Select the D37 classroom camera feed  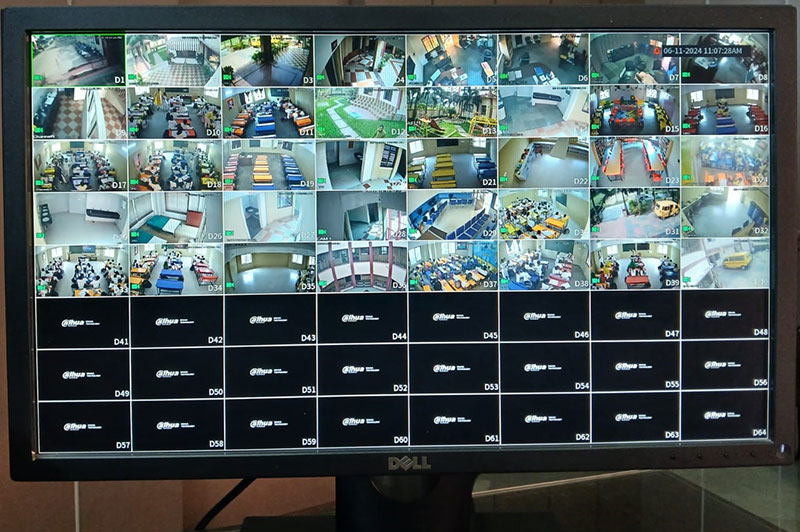[453, 267]
